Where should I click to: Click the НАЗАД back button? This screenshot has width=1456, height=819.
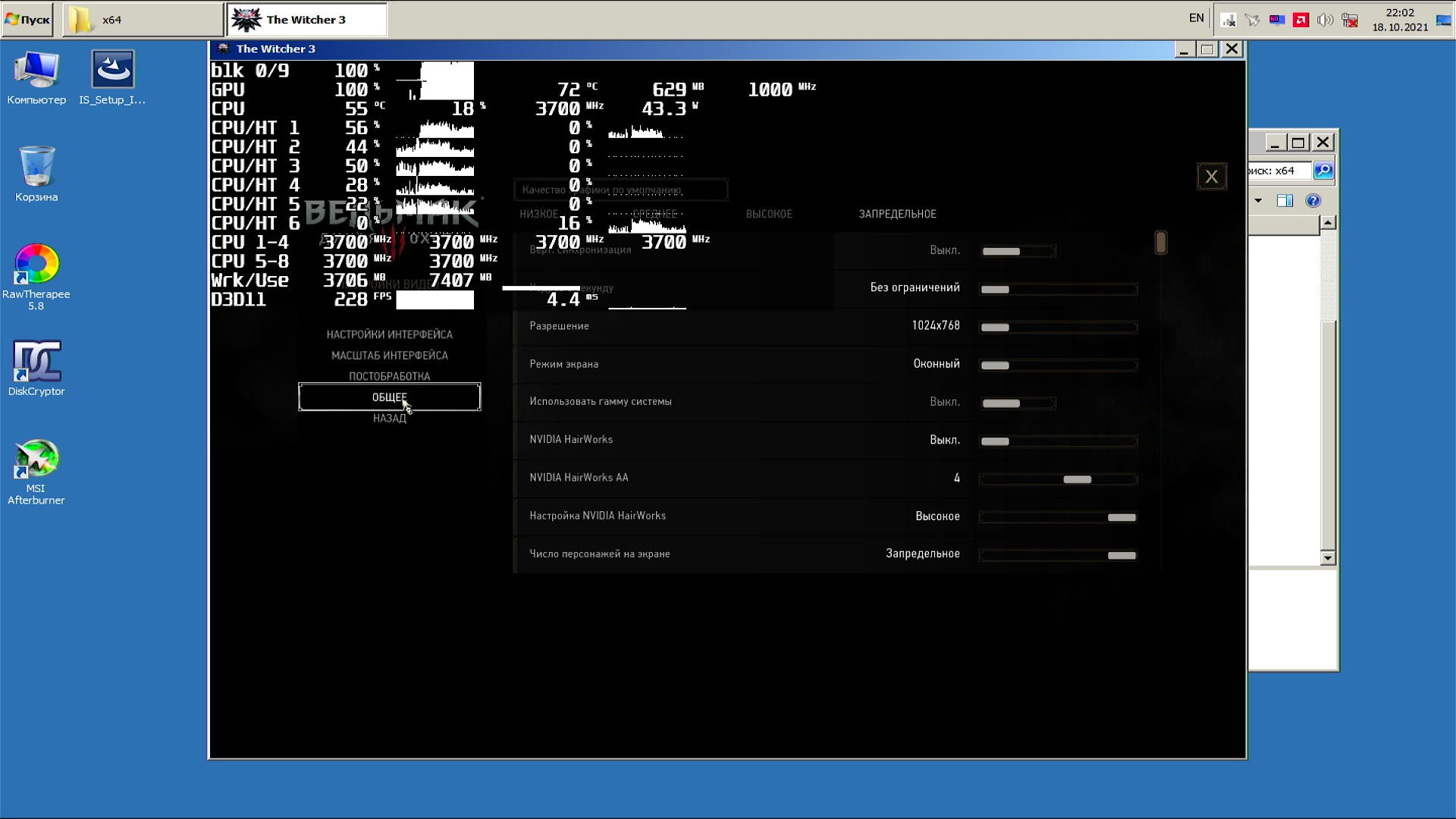pyautogui.click(x=389, y=419)
